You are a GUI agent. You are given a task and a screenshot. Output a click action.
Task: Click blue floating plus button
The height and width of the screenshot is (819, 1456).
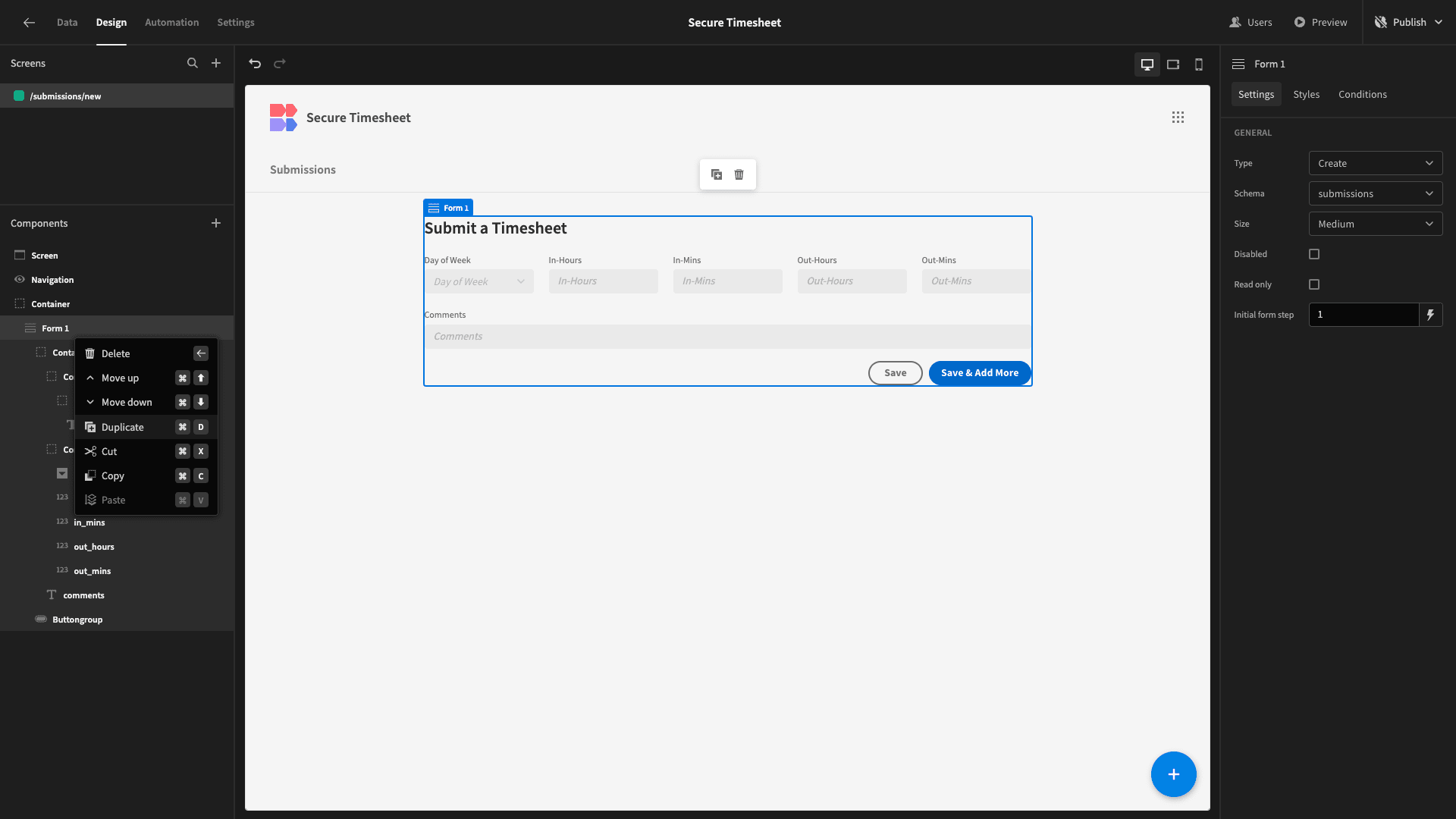[x=1174, y=774]
